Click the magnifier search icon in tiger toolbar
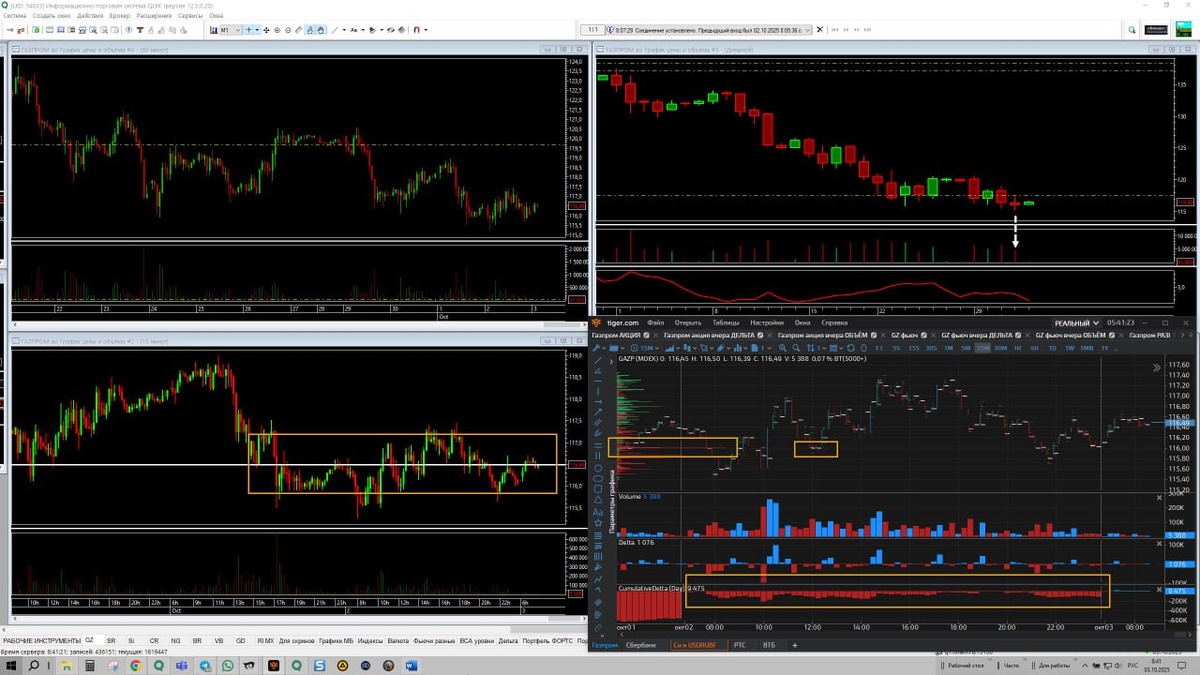Screen dimensions: 1200x675 (x=795, y=348)
